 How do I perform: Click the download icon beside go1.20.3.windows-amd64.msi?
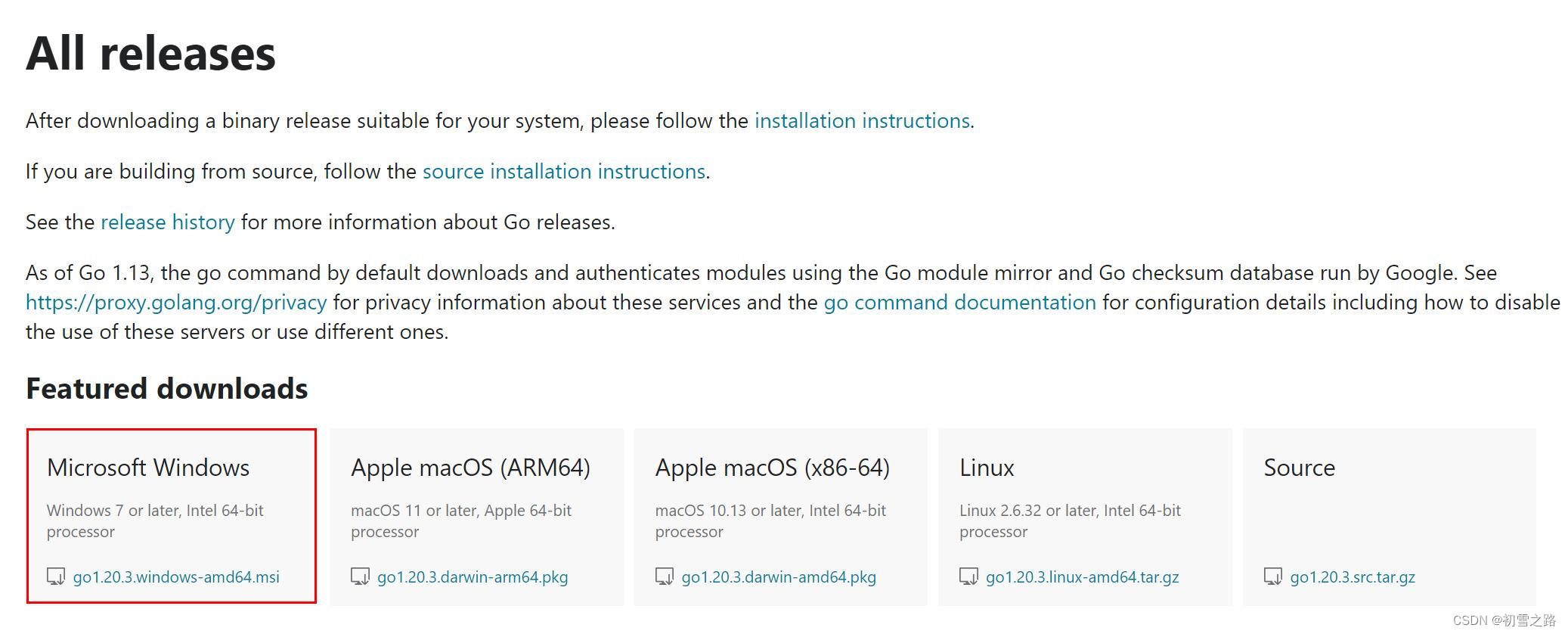tap(56, 577)
